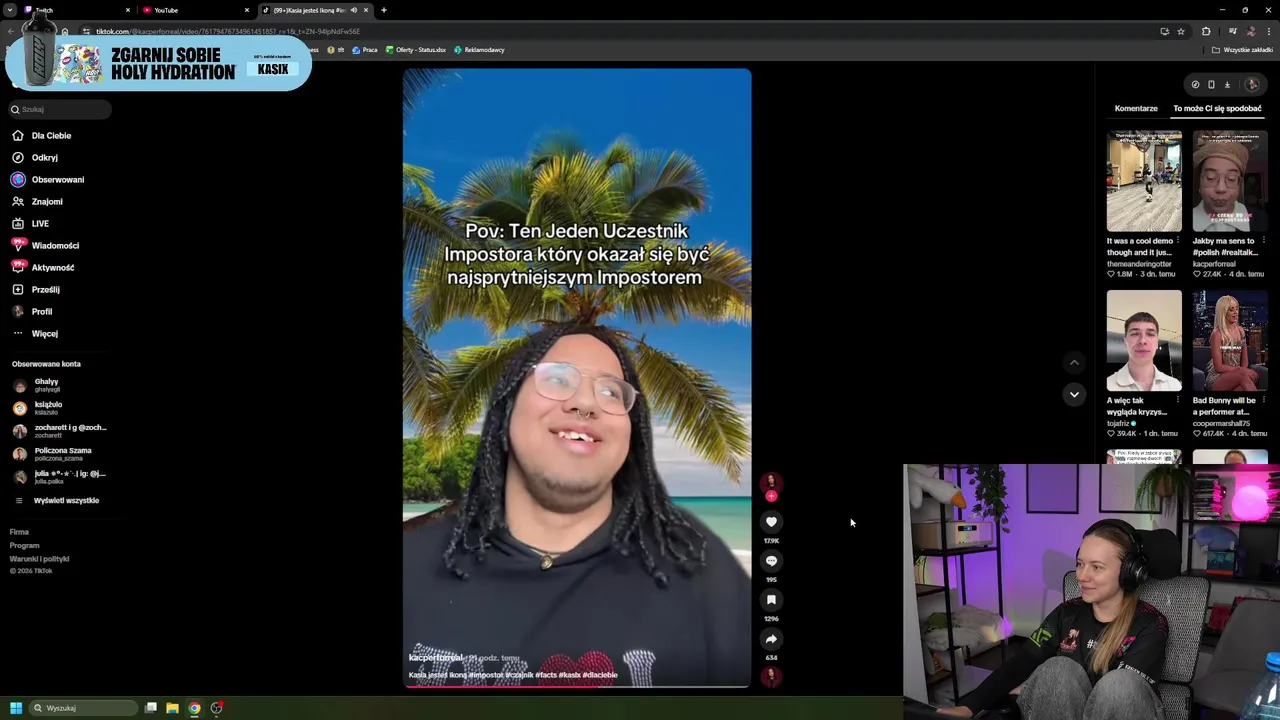
Task: Save video with the bookmark icon
Action: pos(771,599)
